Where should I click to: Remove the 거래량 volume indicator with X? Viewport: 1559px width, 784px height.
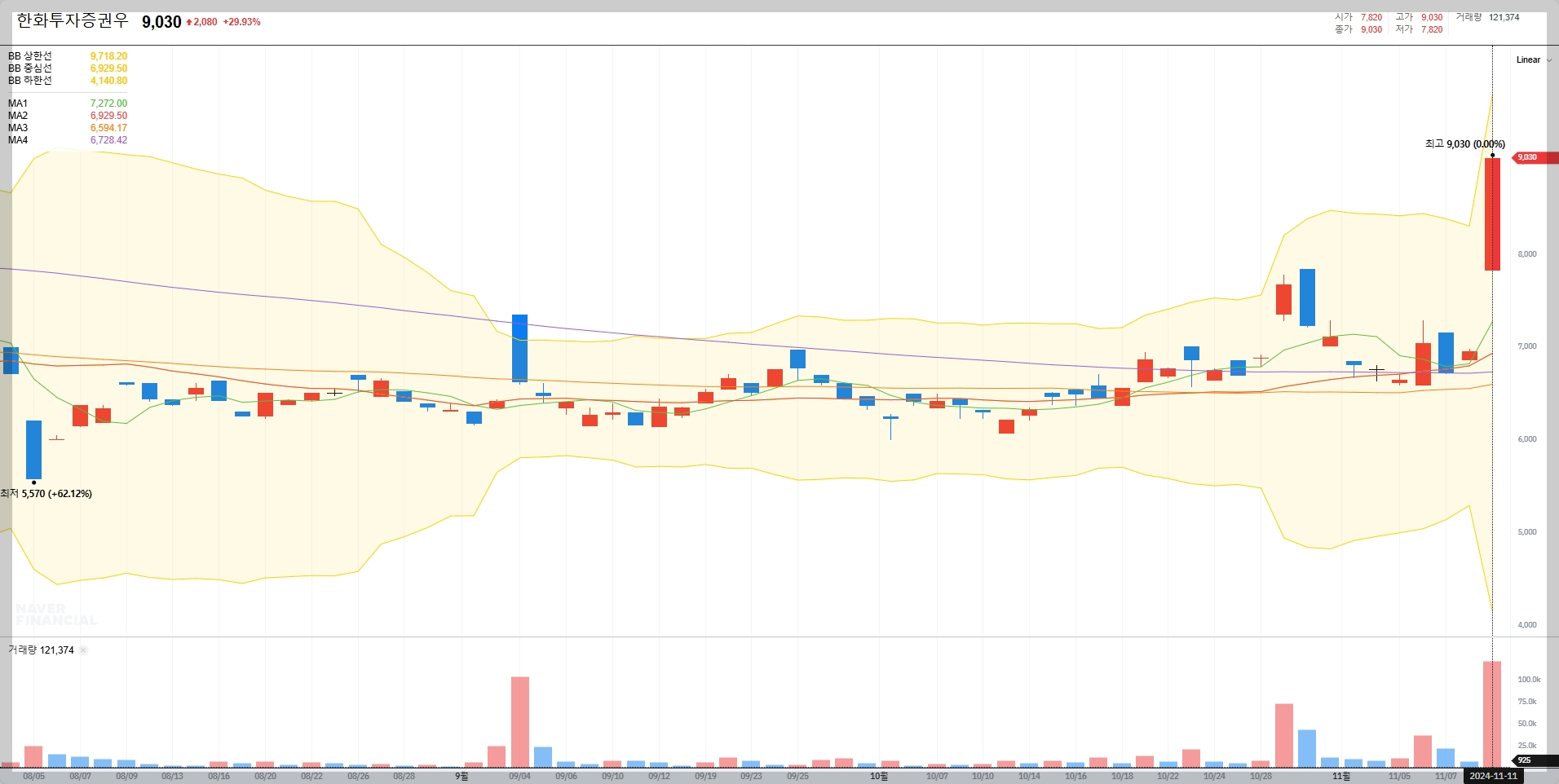83,650
